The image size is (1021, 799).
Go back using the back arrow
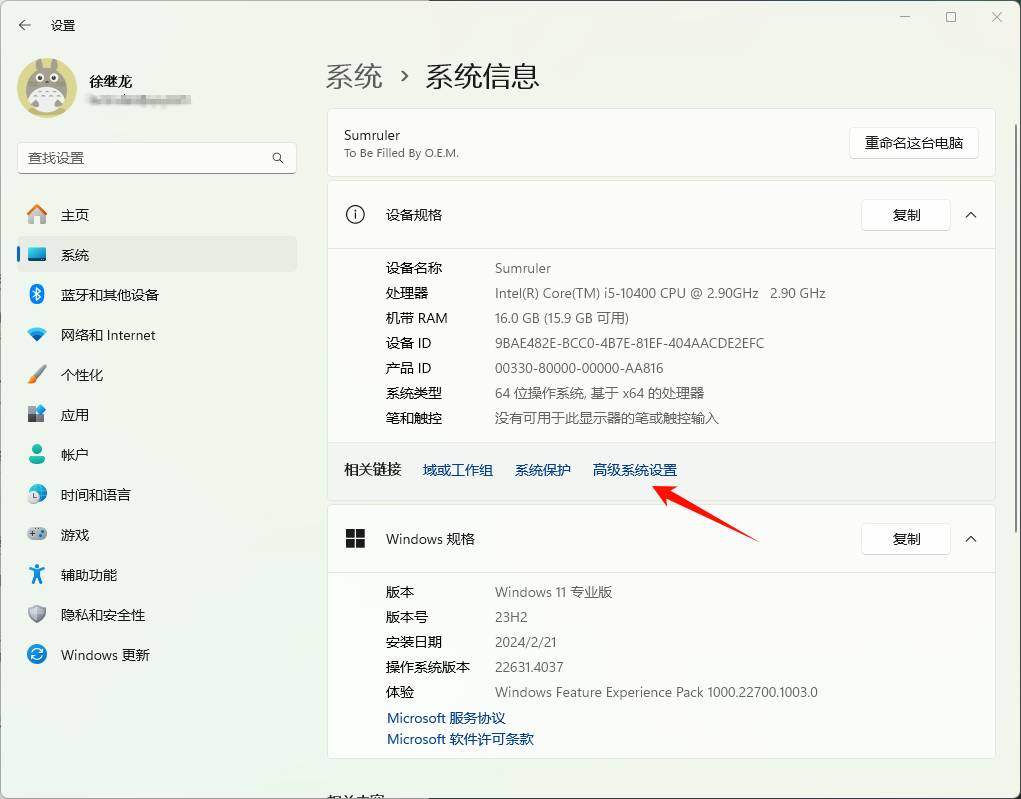point(25,25)
